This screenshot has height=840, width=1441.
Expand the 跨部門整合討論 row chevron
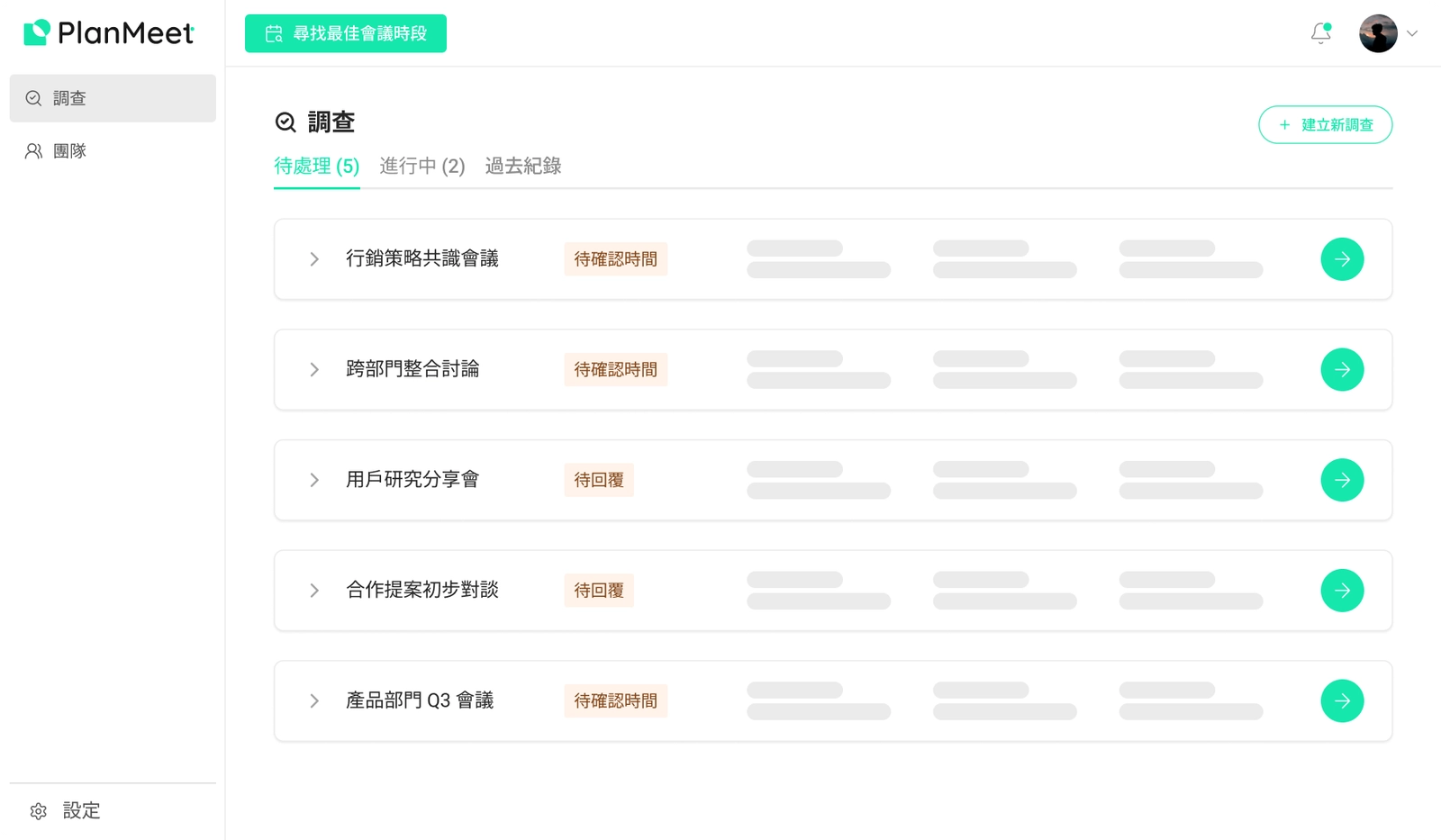(313, 369)
